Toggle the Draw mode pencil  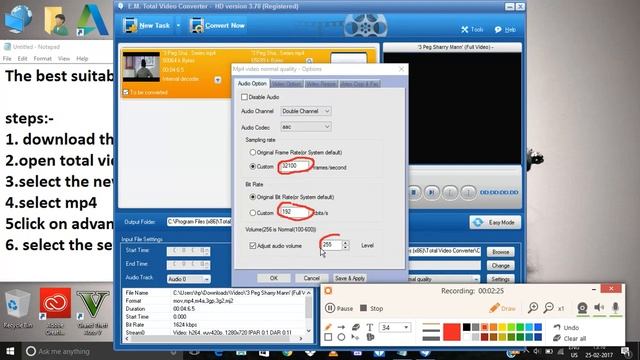(x=502, y=308)
